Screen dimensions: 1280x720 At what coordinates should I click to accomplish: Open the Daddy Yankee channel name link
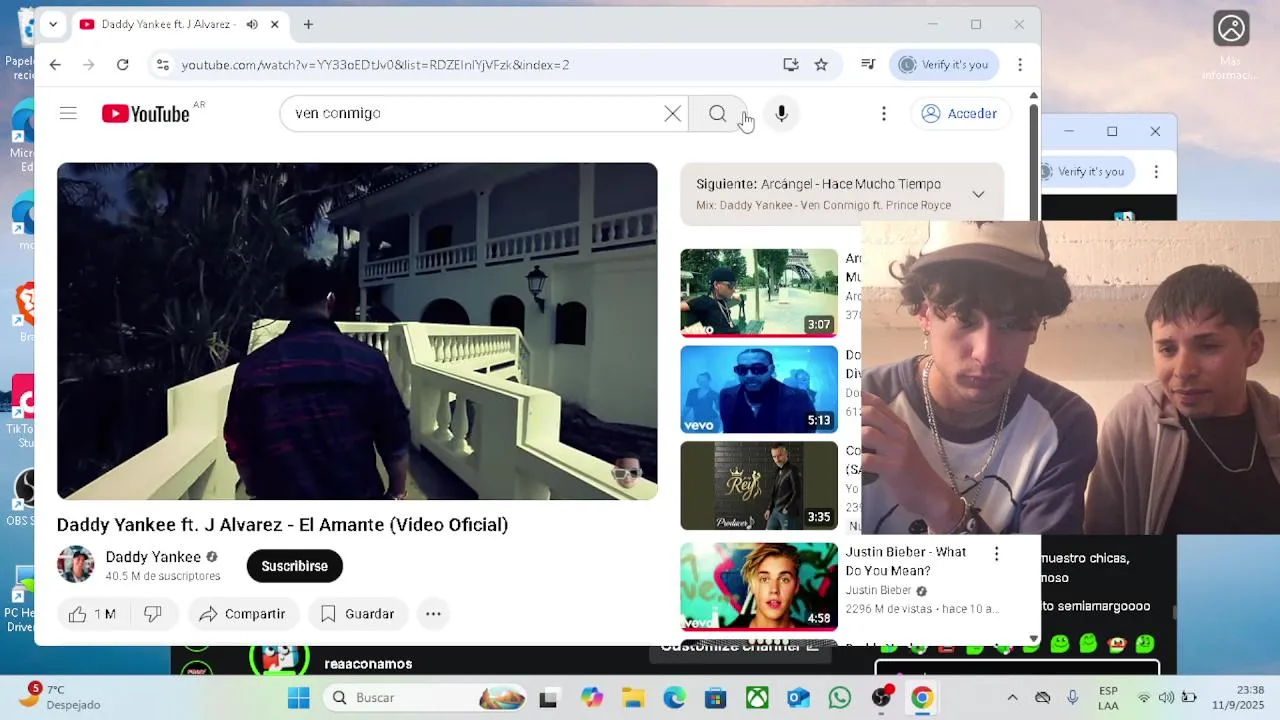pos(153,557)
